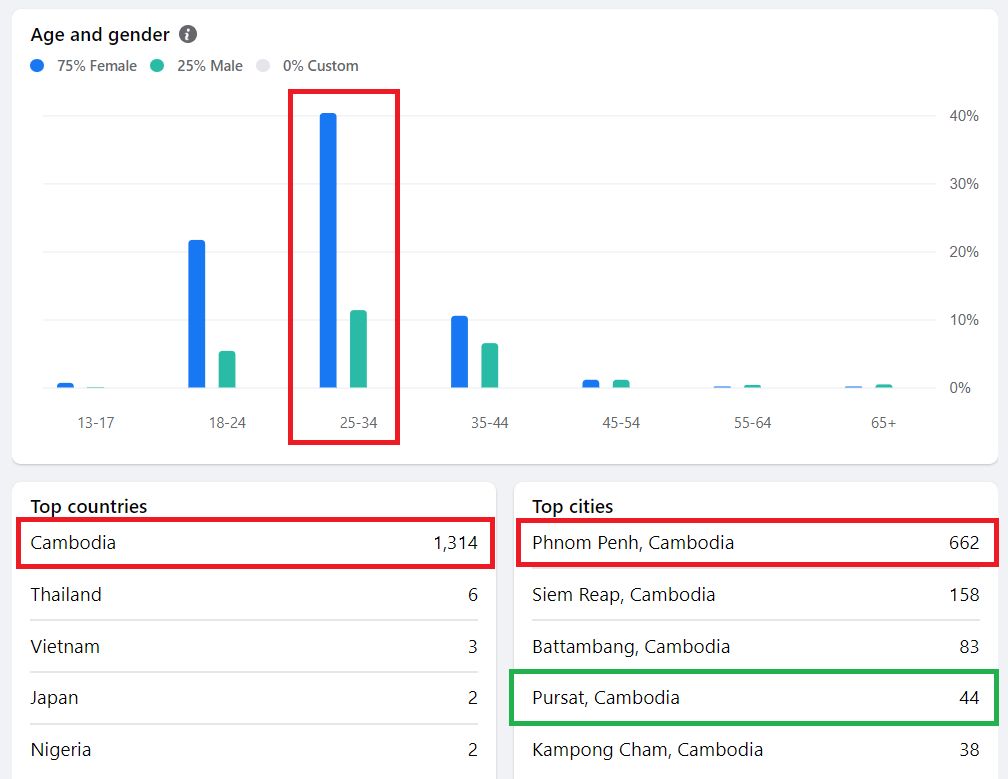
Task: Click the '40%' axis value
Action: (x=964, y=116)
